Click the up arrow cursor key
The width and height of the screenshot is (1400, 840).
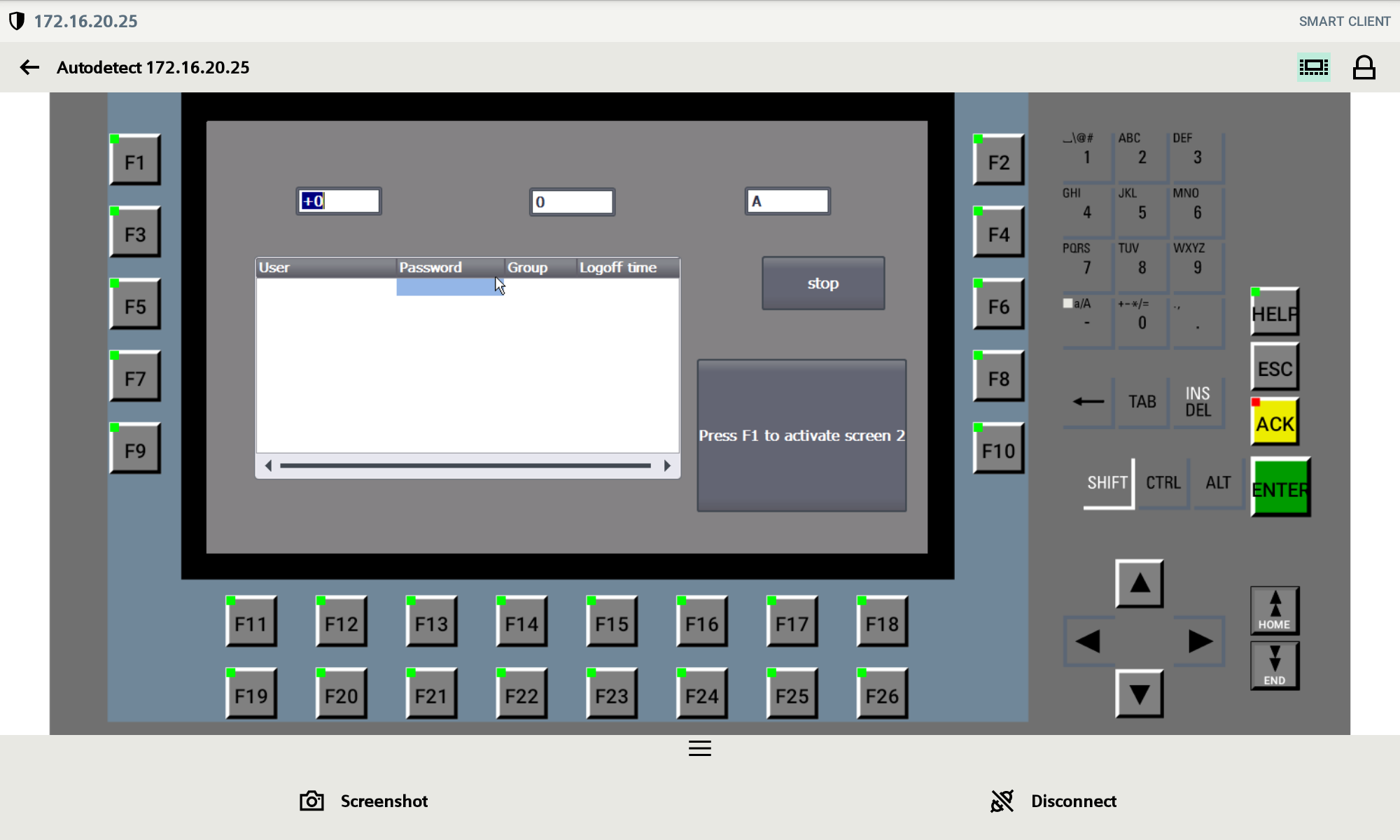(x=1140, y=583)
